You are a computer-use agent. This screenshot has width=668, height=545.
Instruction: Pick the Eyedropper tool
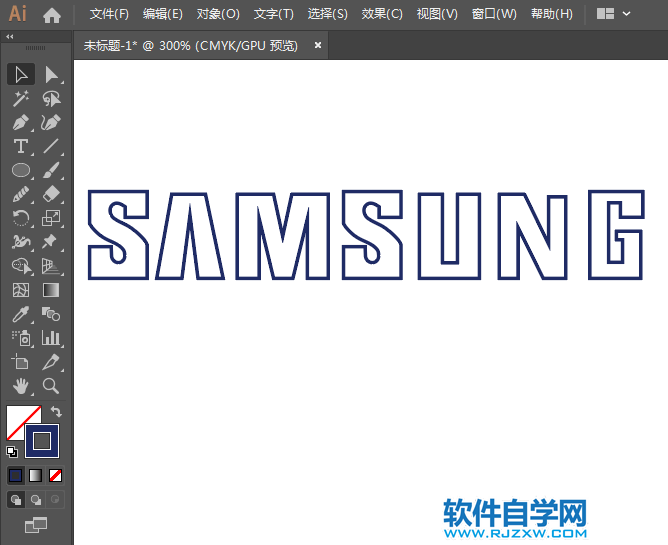[x=21, y=314]
